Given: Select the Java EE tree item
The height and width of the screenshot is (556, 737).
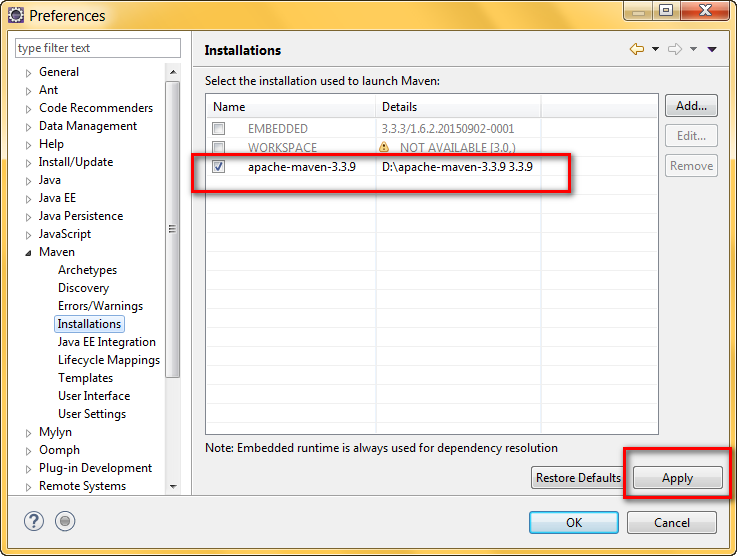Looking at the screenshot, I should click(57, 198).
